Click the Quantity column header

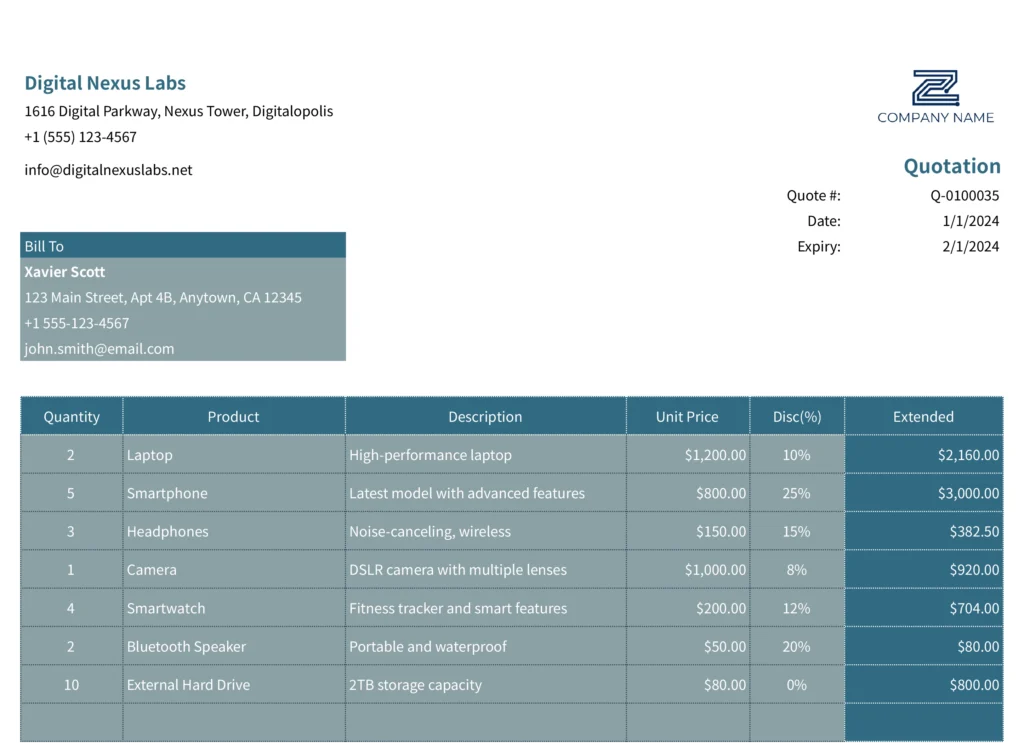[x=71, y=416]
